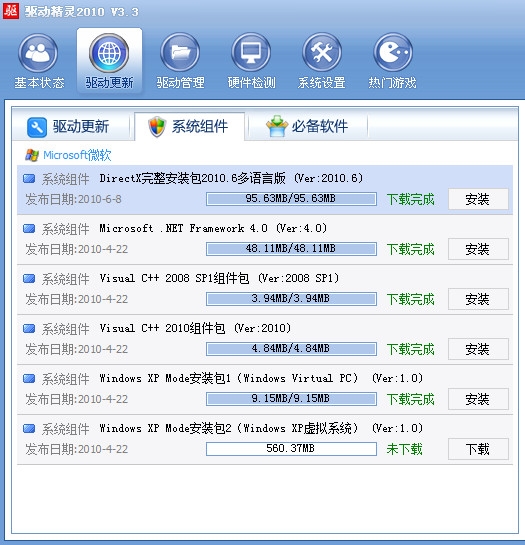Open 驱动管理 folder icon
This screenshot has height=545, width=525.
180,53
